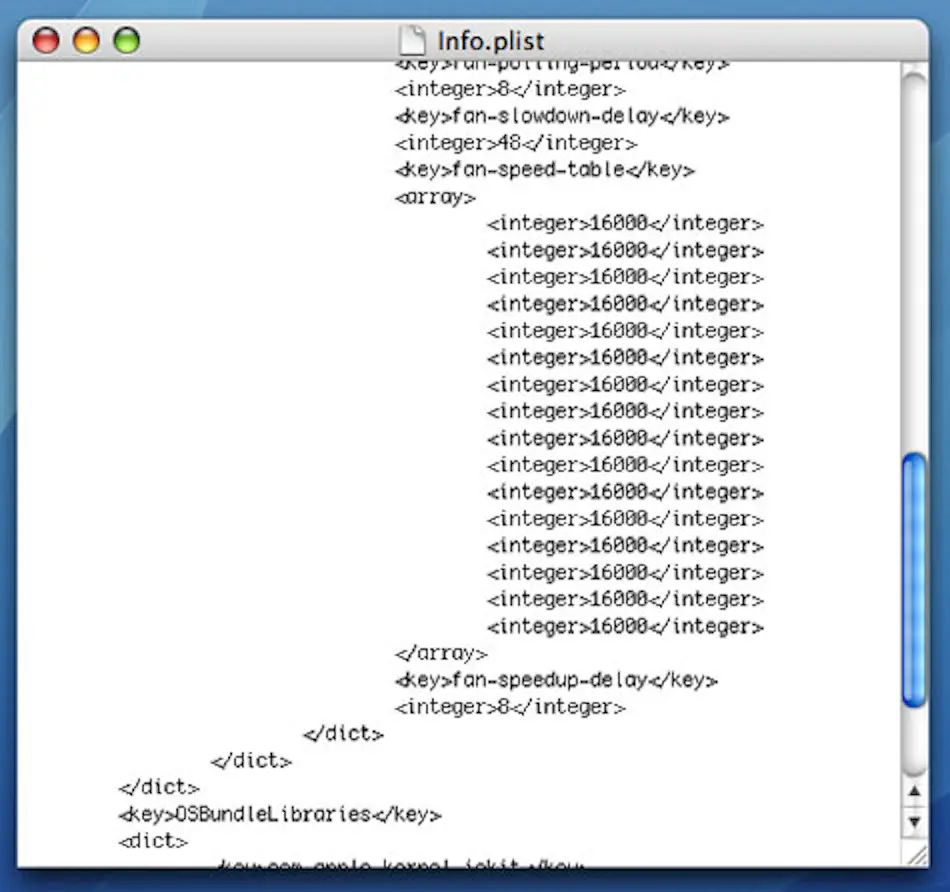Click the scroll down arrow

[x=915, y=822]
